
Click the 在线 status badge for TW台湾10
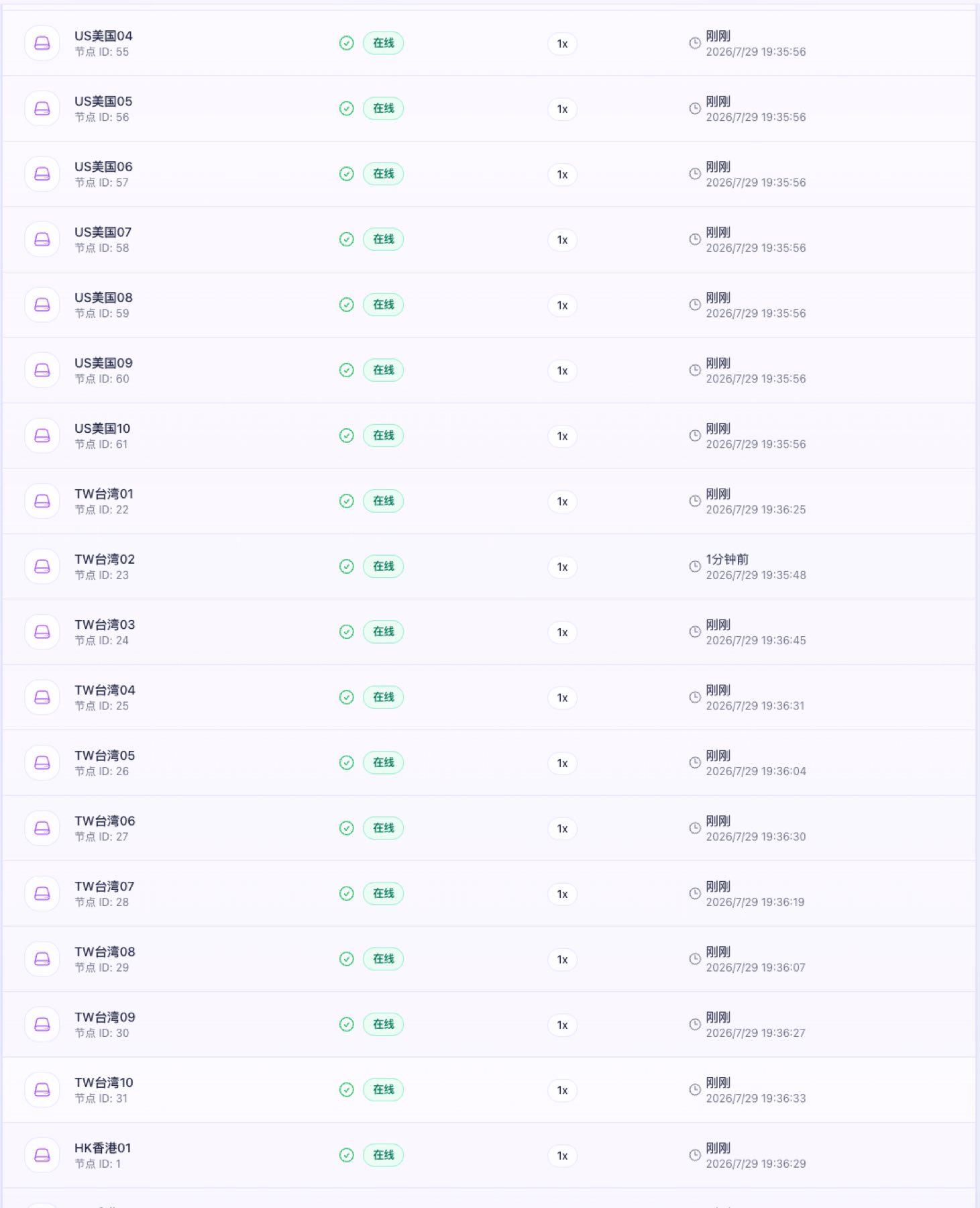pos(383,1089)
